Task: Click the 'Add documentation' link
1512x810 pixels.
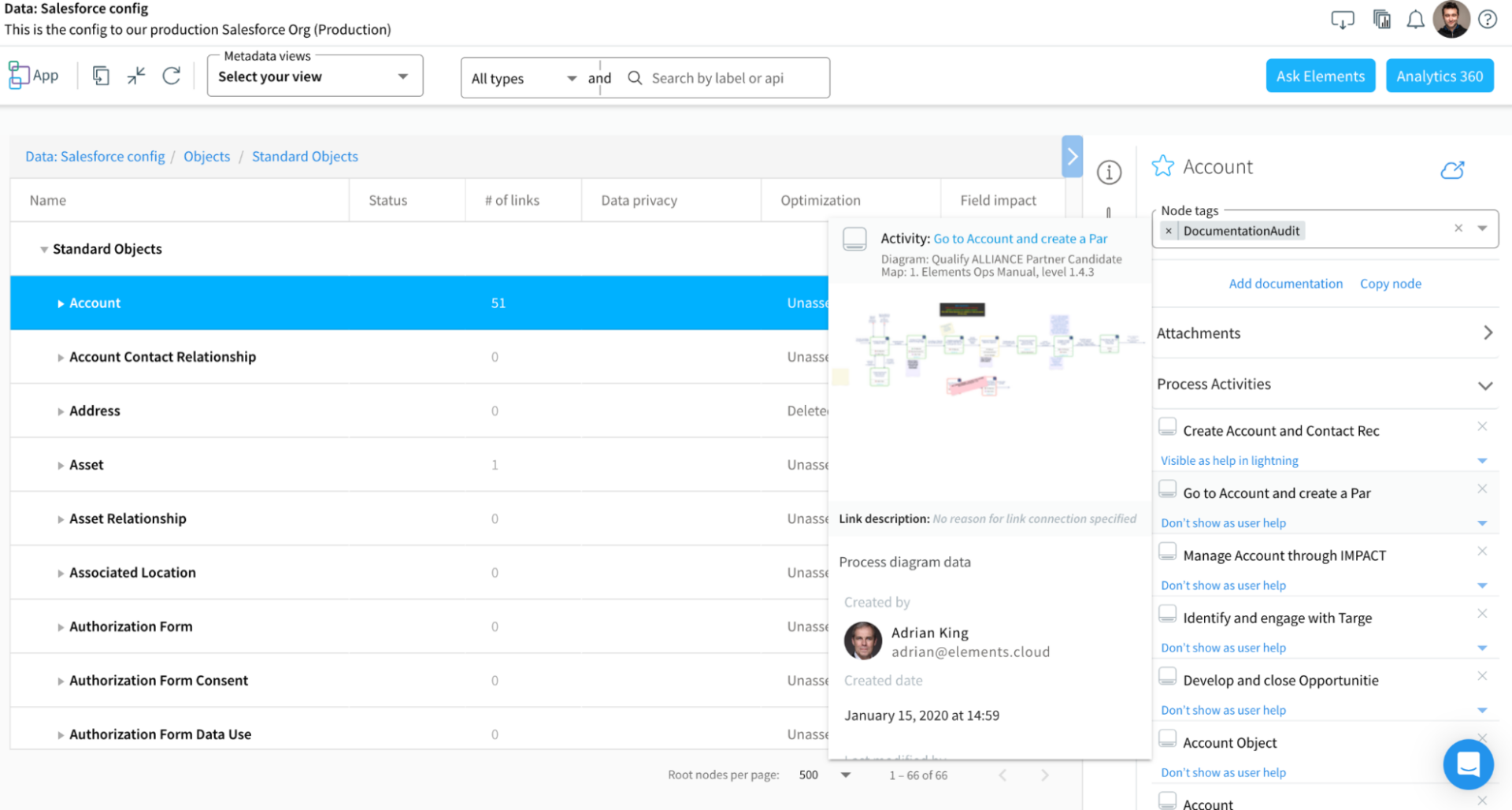Action: [1285, 284]
